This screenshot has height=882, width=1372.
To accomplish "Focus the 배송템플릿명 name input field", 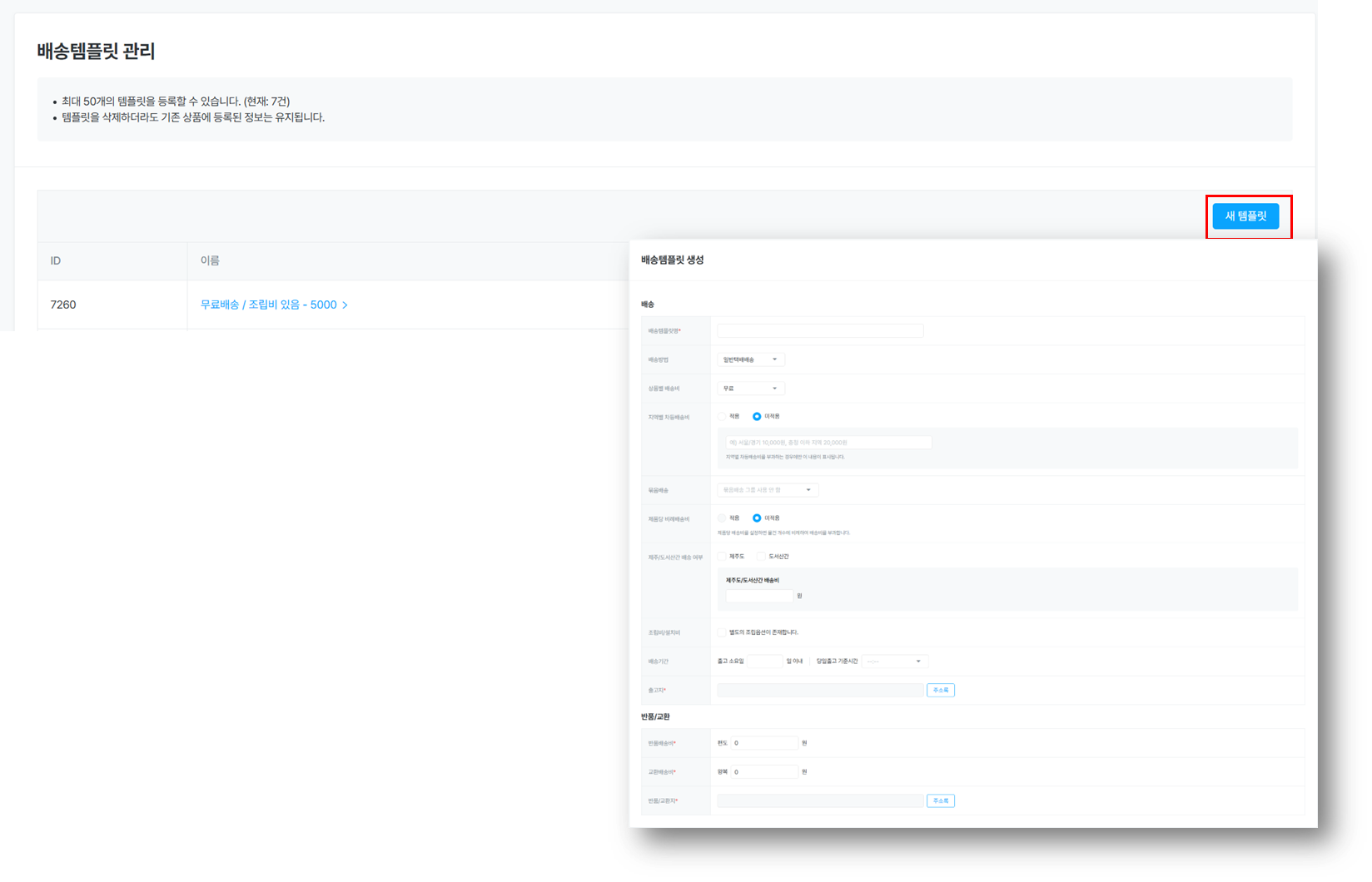I will (820, 331).
